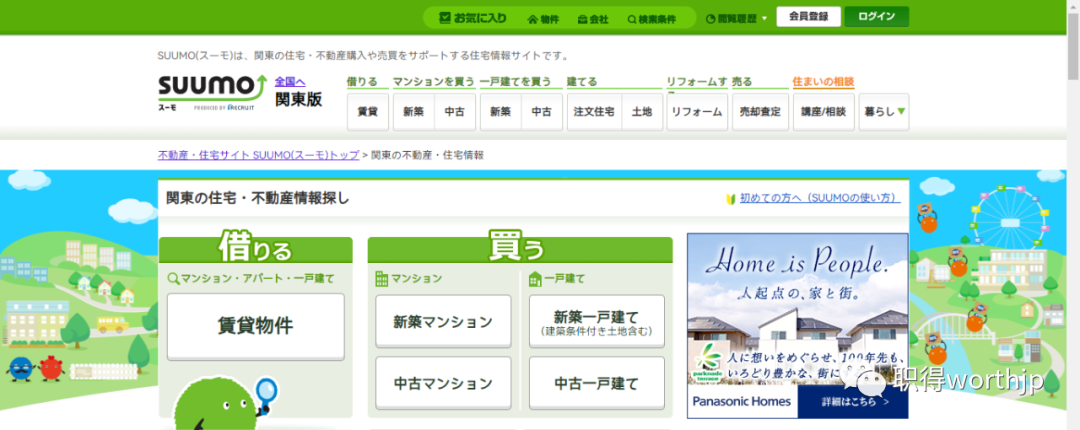Click the 中古マンション button
Viewport: 1080px width, 430px height.
click(444, 383)
